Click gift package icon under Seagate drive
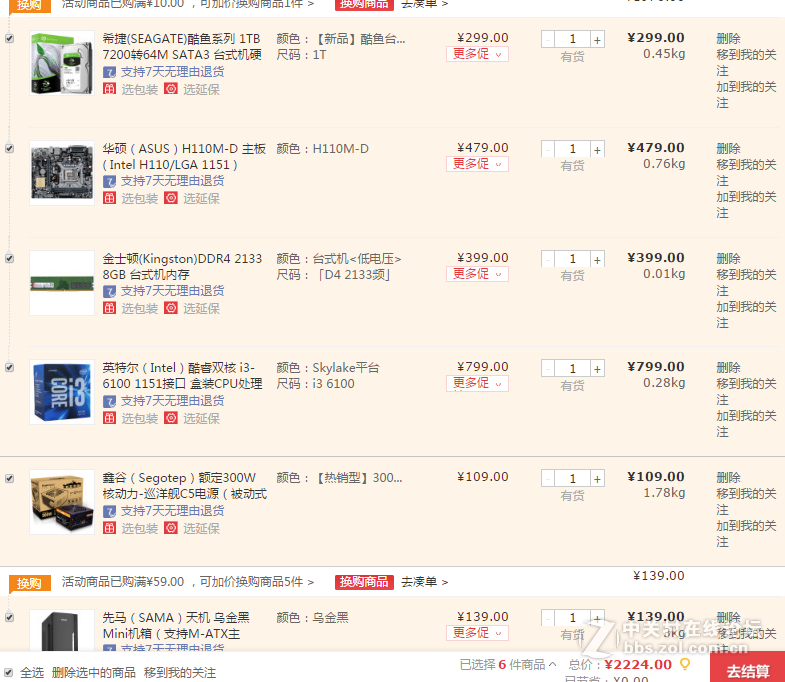 109,89
